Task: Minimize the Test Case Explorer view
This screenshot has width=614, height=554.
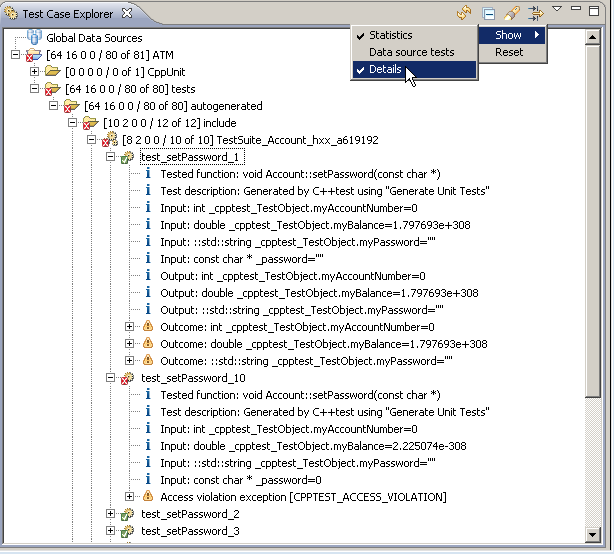Action: [x=576, y=8]
